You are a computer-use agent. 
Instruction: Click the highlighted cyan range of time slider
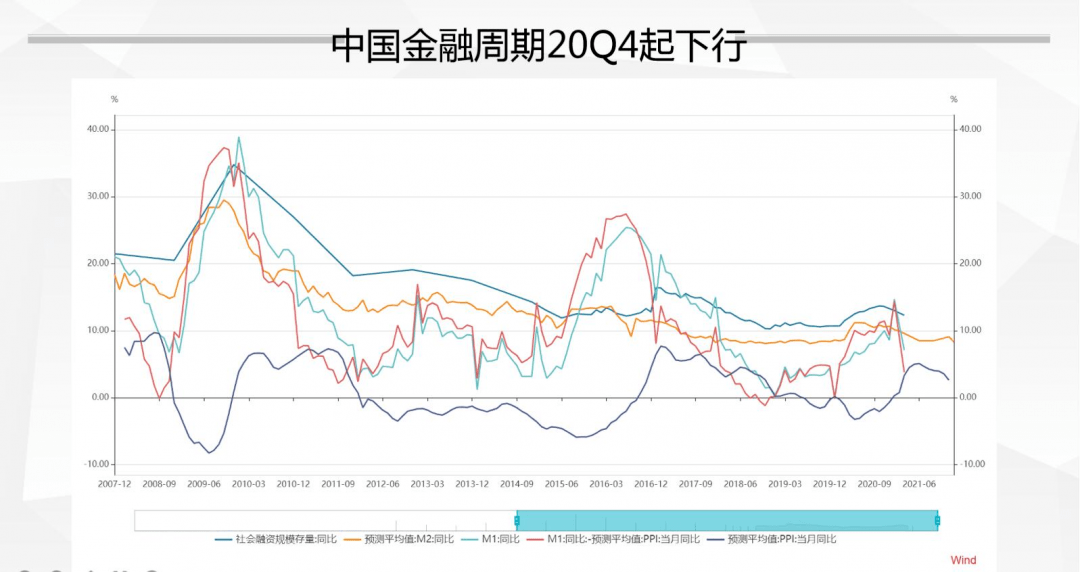click(x=727, y=521)
